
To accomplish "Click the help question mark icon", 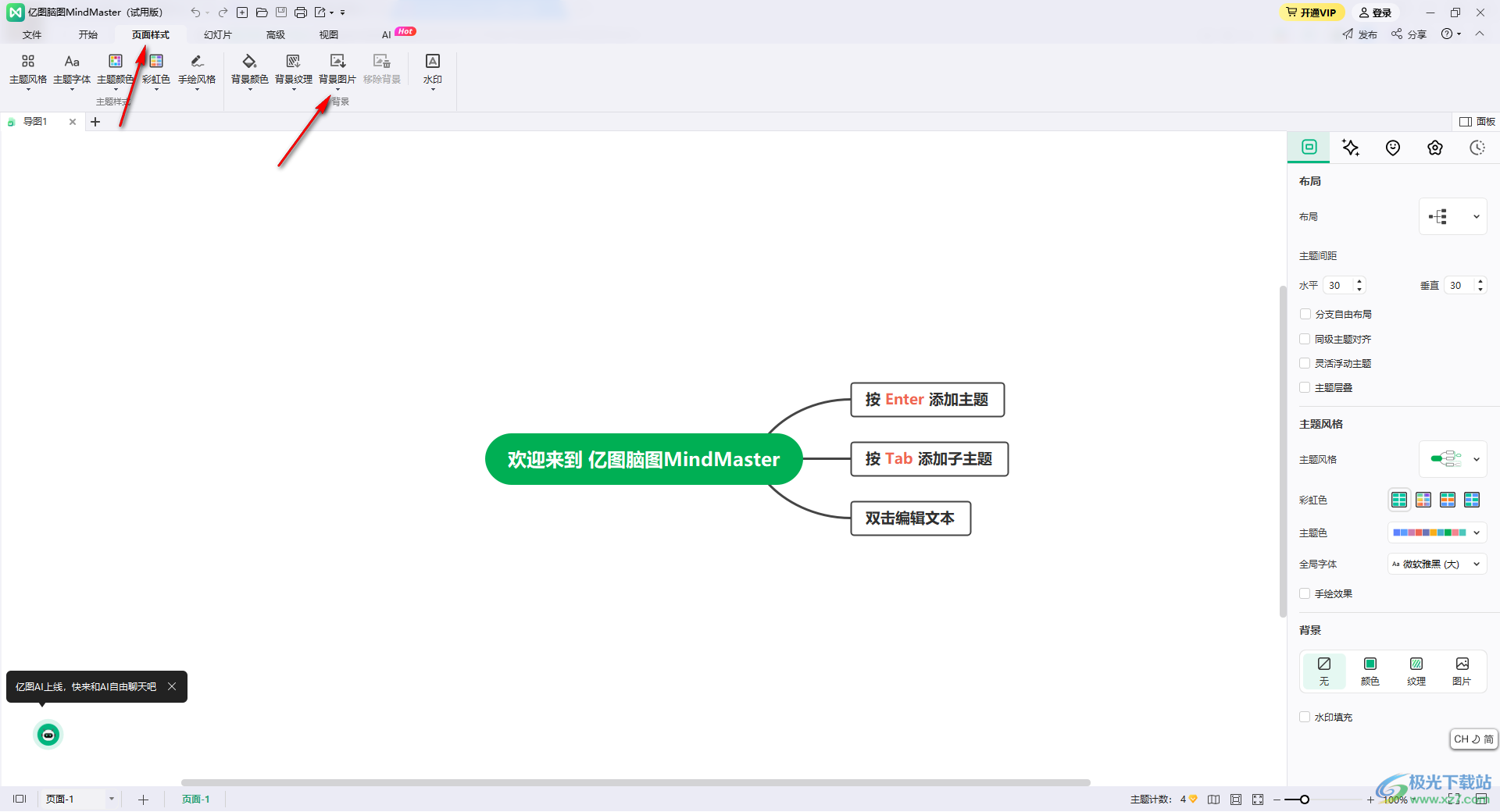I will [1447, 34].
